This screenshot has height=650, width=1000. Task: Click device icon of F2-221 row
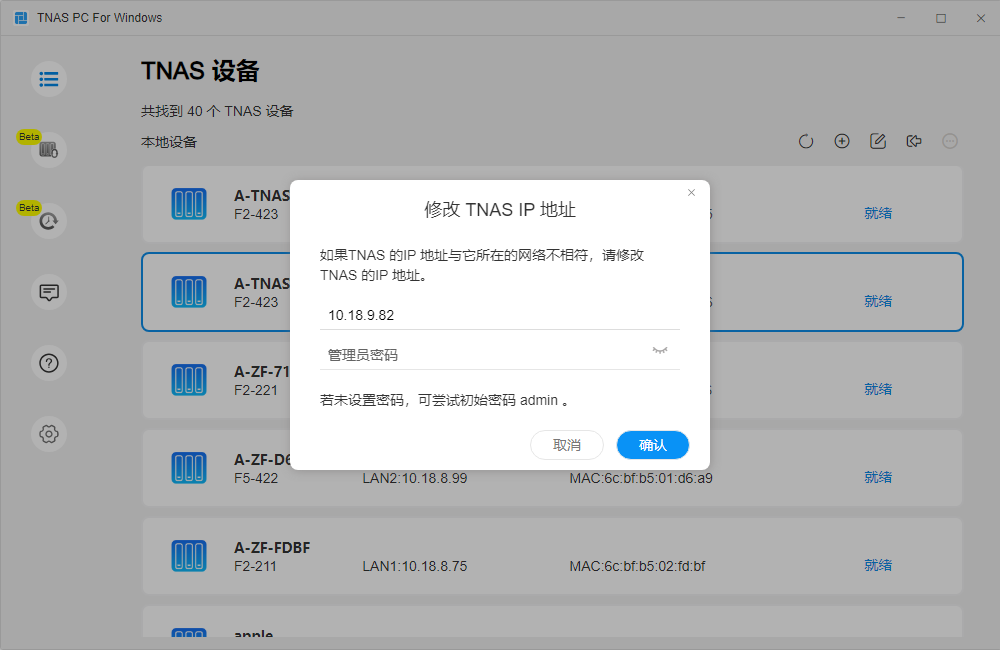[189, 380]
